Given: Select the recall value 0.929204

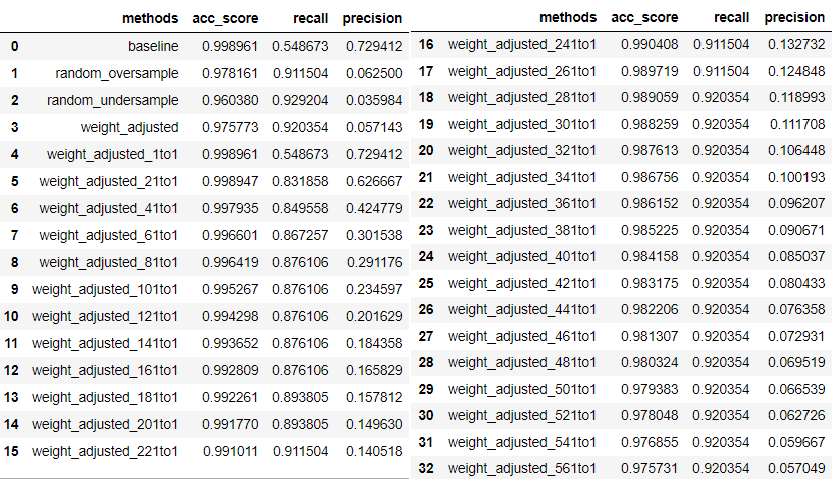Looking at the screenshot, I should click(x=300, y=100).
